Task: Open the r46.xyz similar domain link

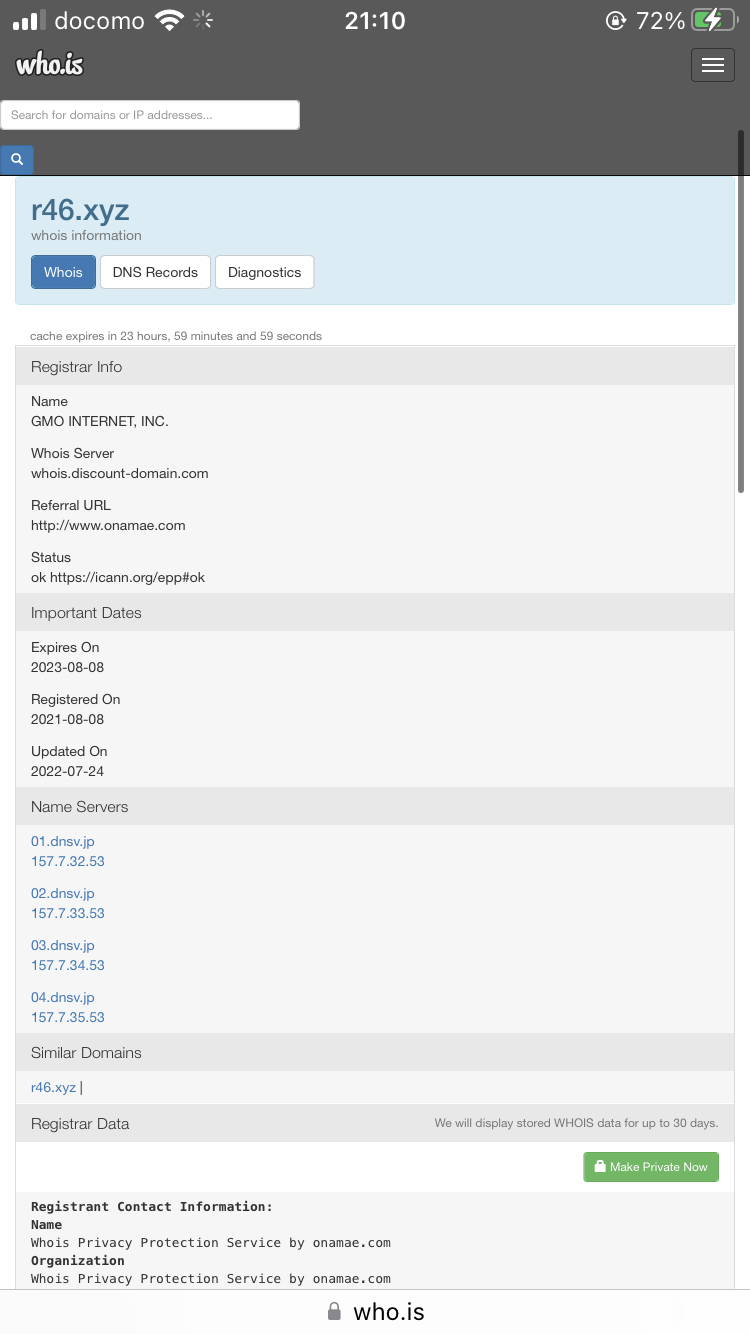Action: (x=53, y=1087)
